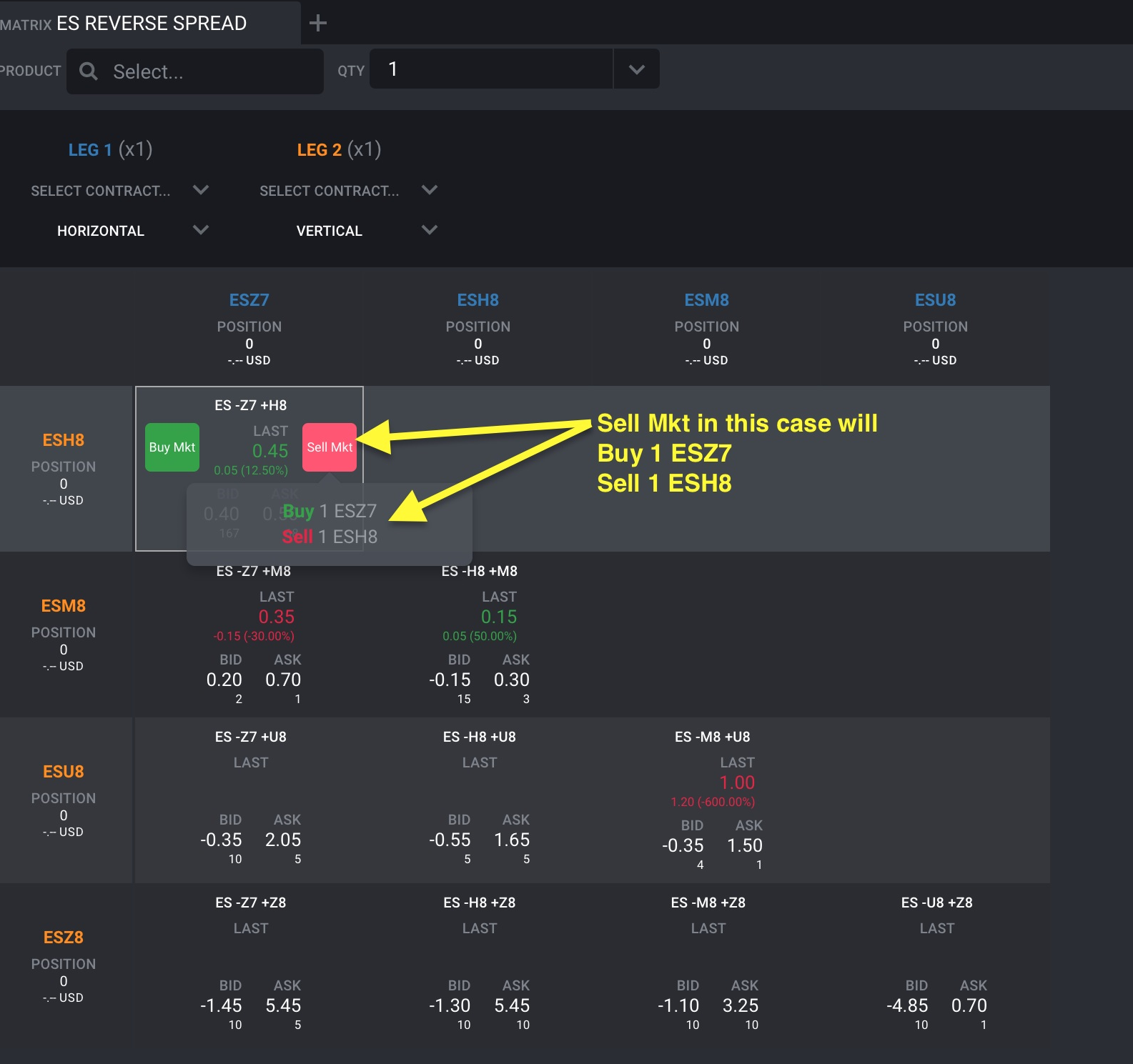
Task: Click the -4.85 bid of ES -U8 +Z8
Action: pyautogui.click(x=907, y=1005)
